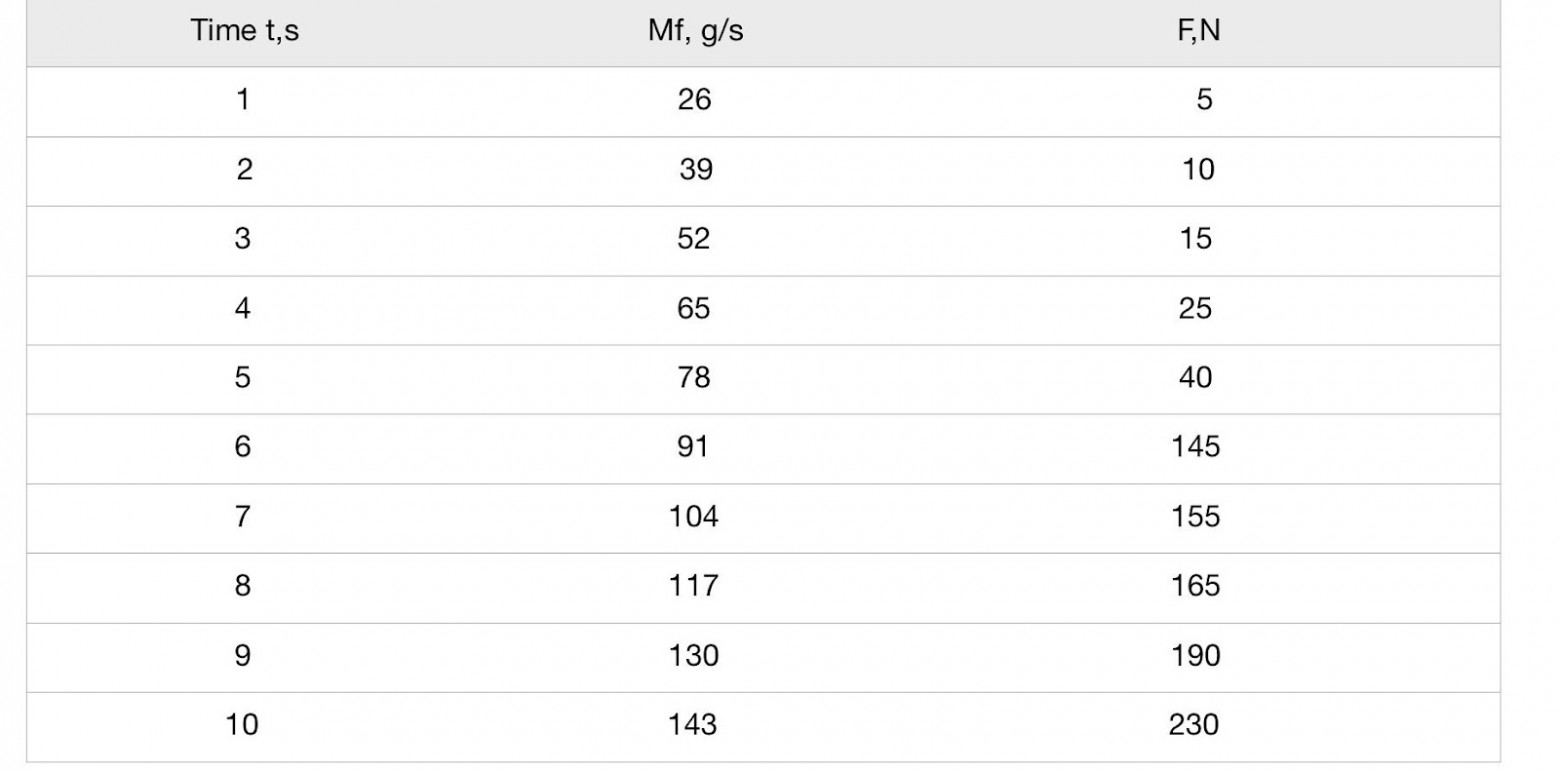Click the time cell with value 2
Screen dimensions: 1560x771
[244, 170]
